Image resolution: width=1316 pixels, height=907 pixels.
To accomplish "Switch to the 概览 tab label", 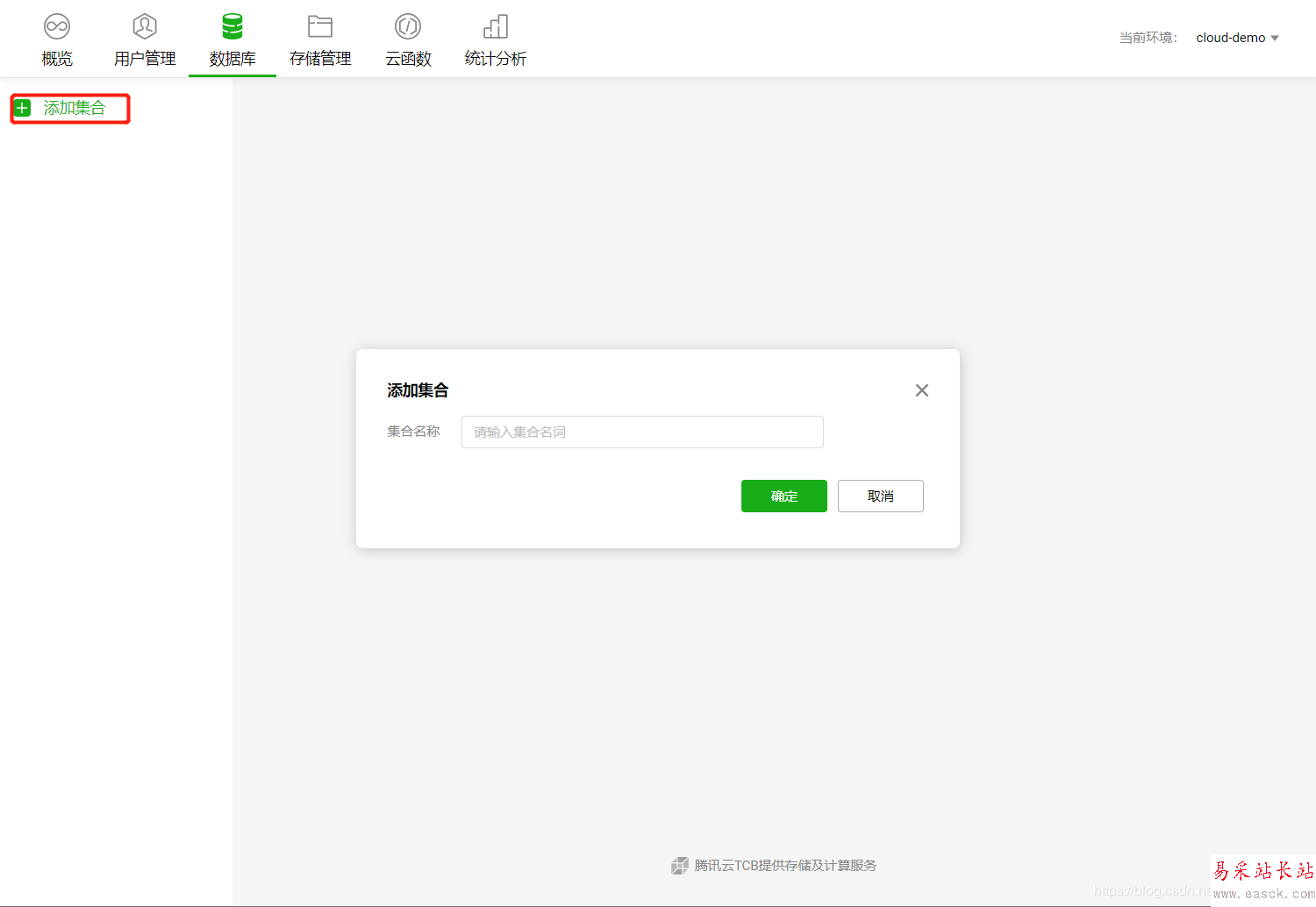I will click(x=57, y=59).
